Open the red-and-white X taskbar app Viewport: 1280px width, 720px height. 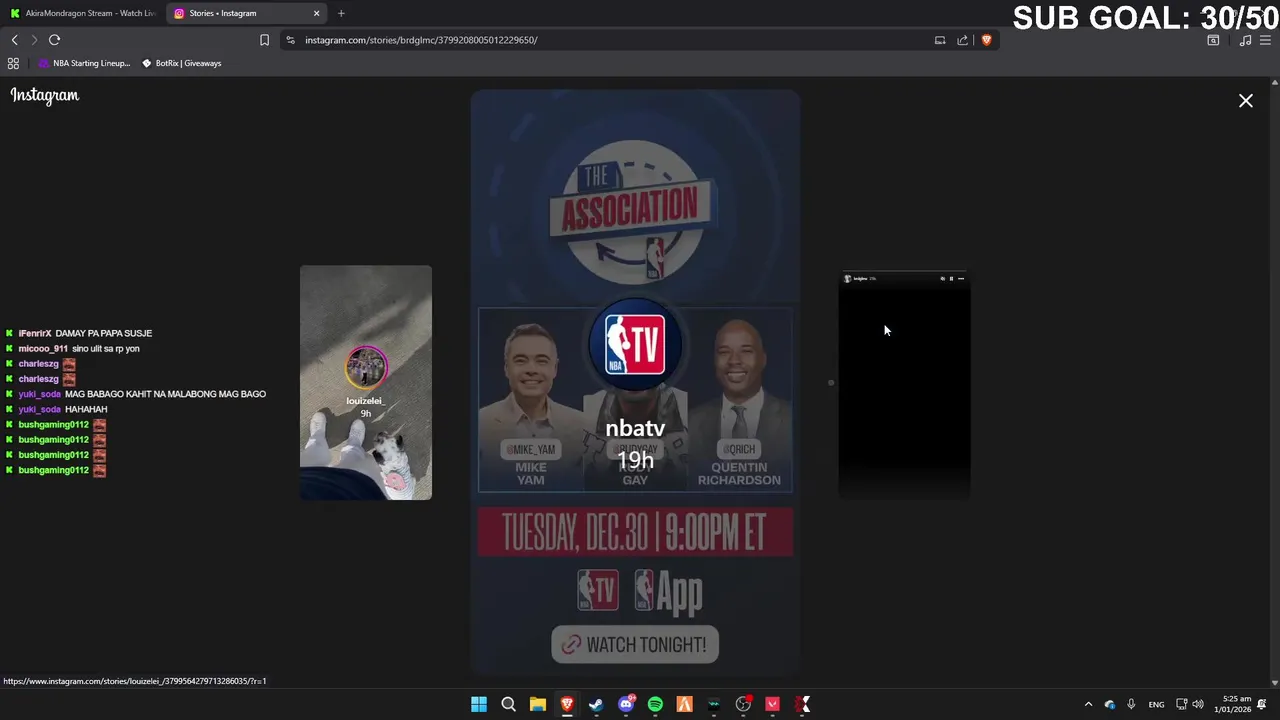tap(802, 704)
